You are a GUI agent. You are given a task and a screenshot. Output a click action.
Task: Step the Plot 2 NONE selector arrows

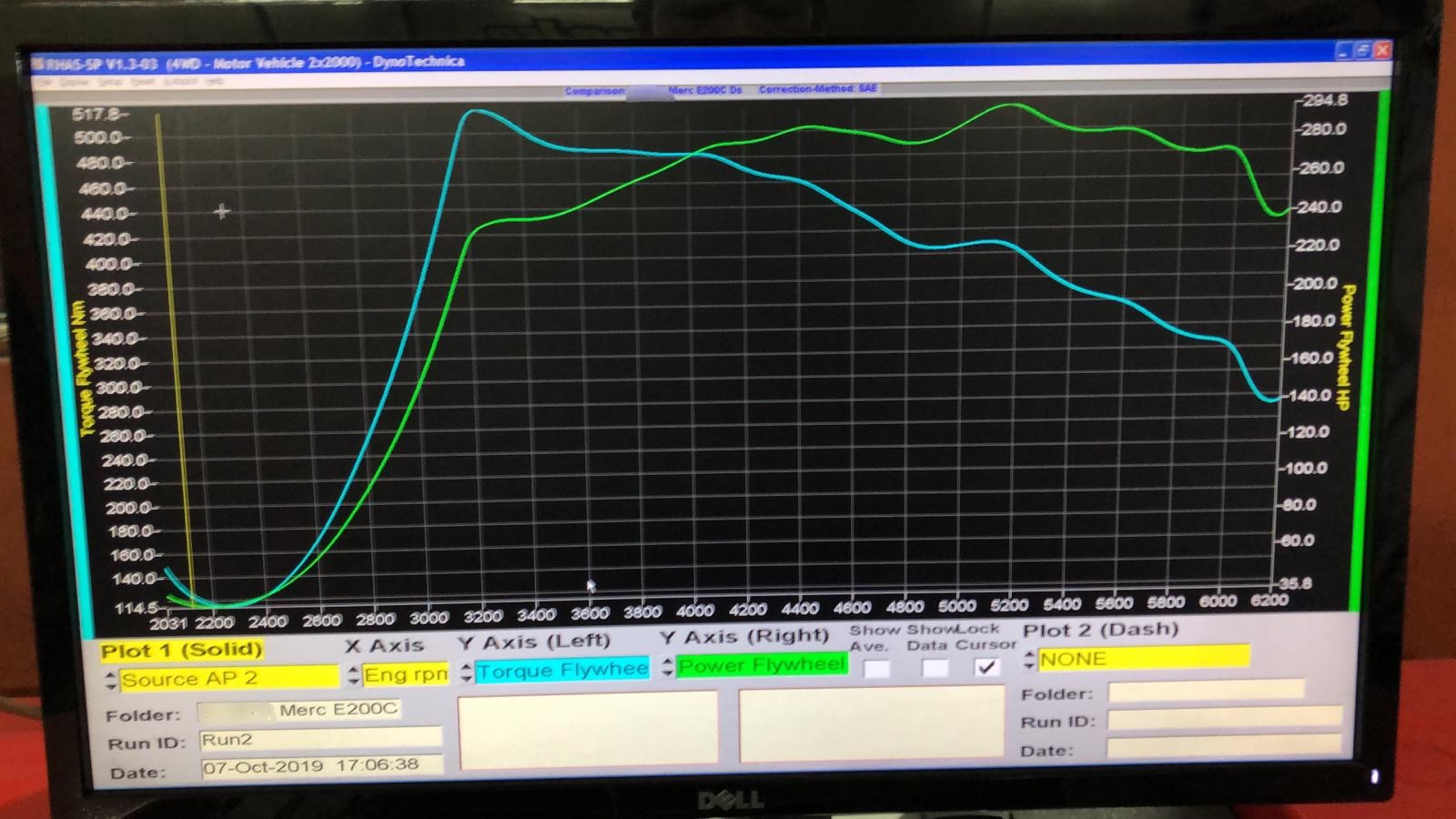(1029, 660)
